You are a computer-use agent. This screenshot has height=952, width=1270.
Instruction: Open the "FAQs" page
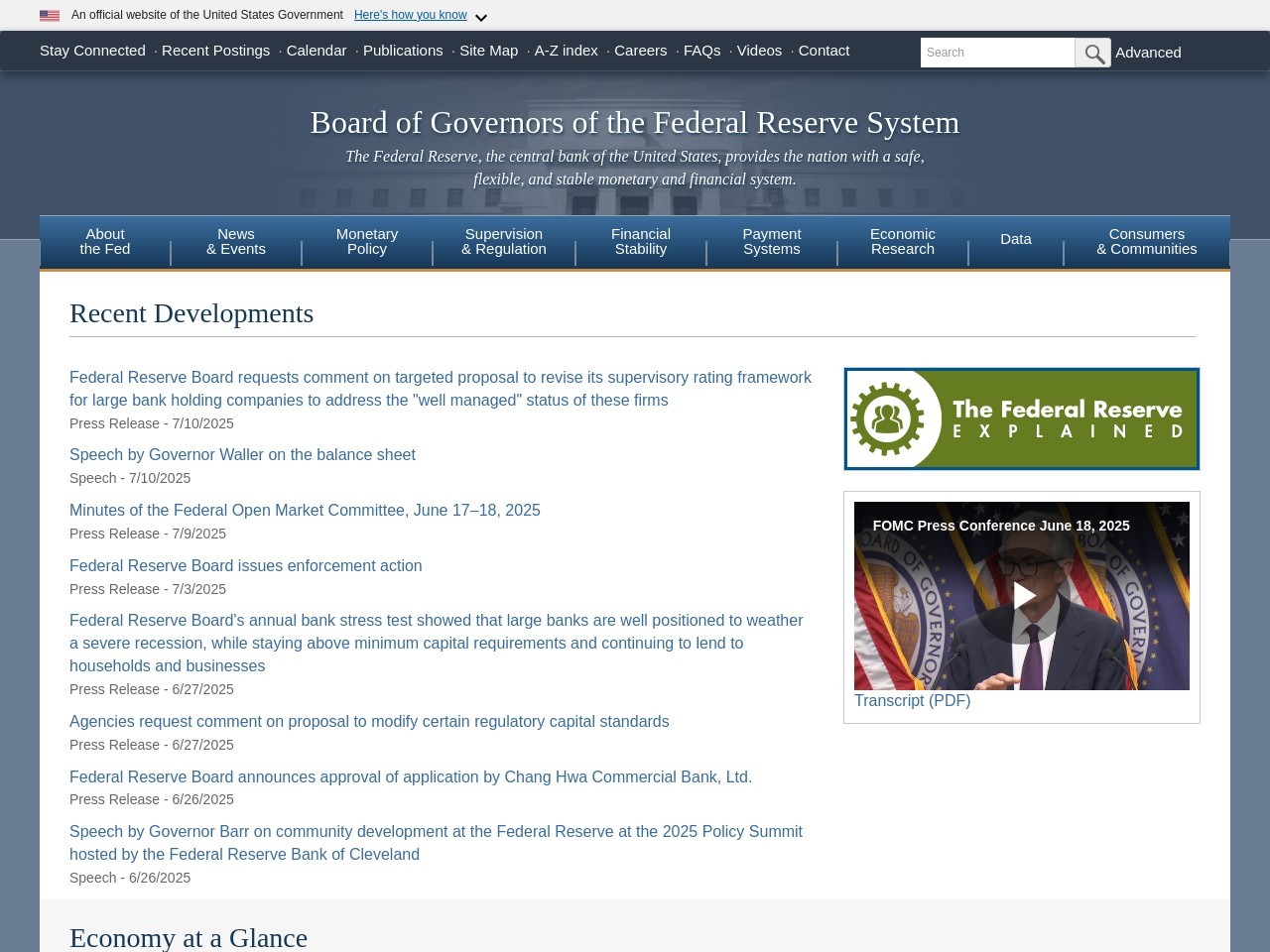tap(701, 50)
